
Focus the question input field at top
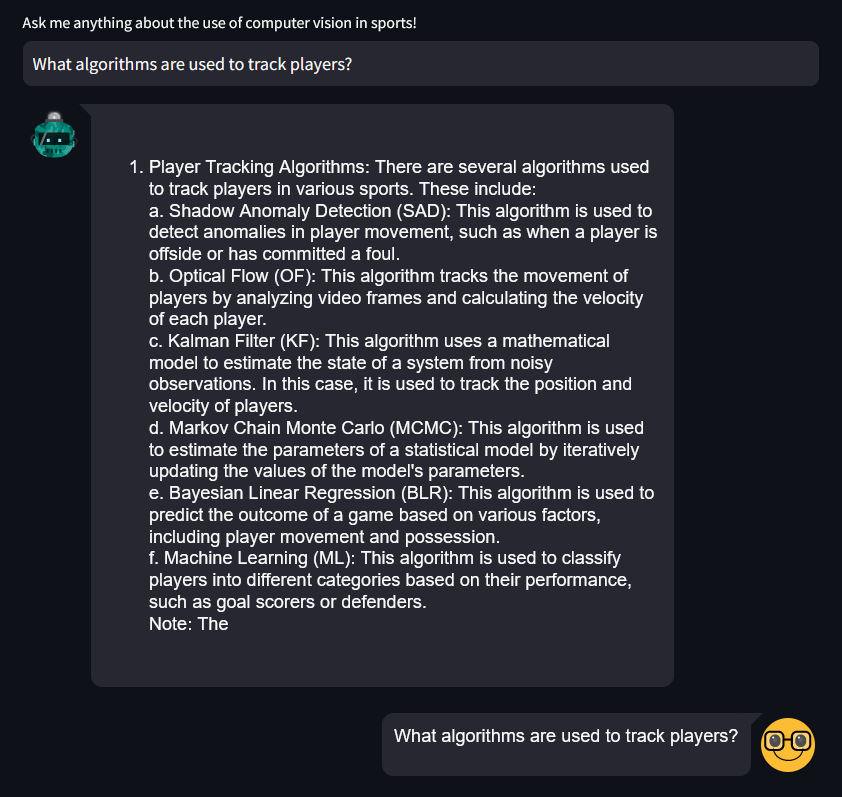pyautogui.click(x=420, y=64)
